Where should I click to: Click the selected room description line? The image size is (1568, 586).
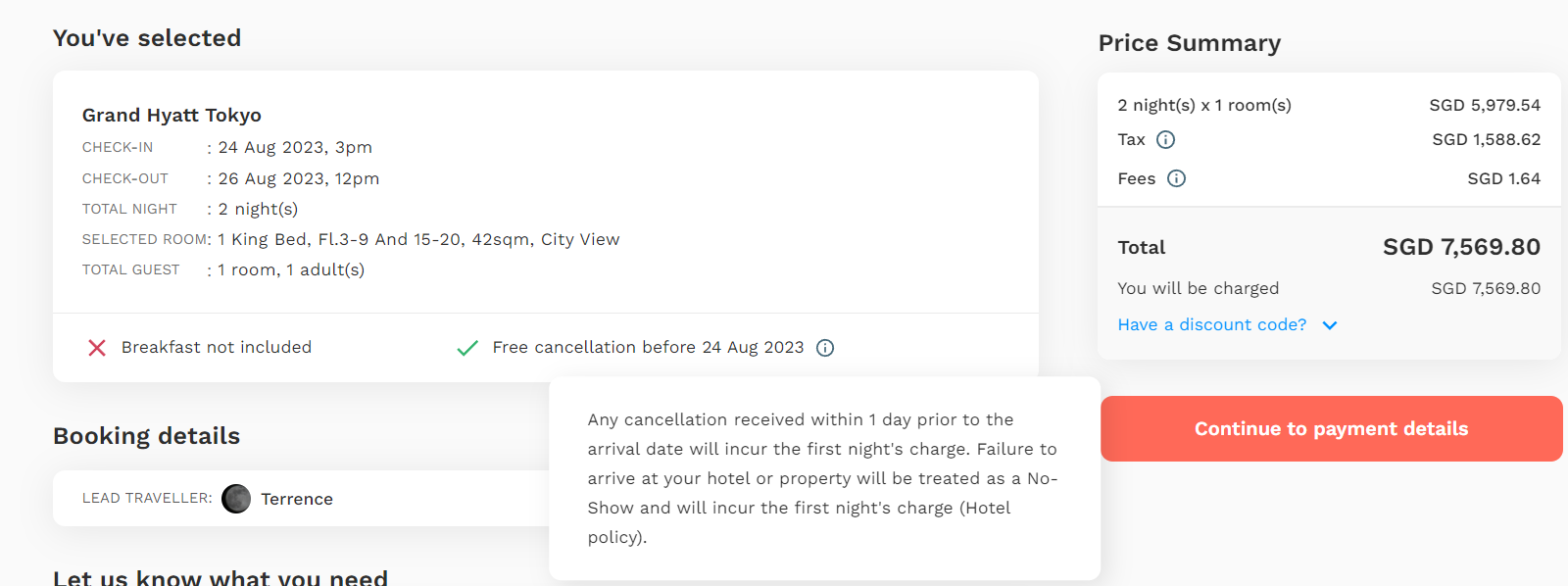(418, 239)
